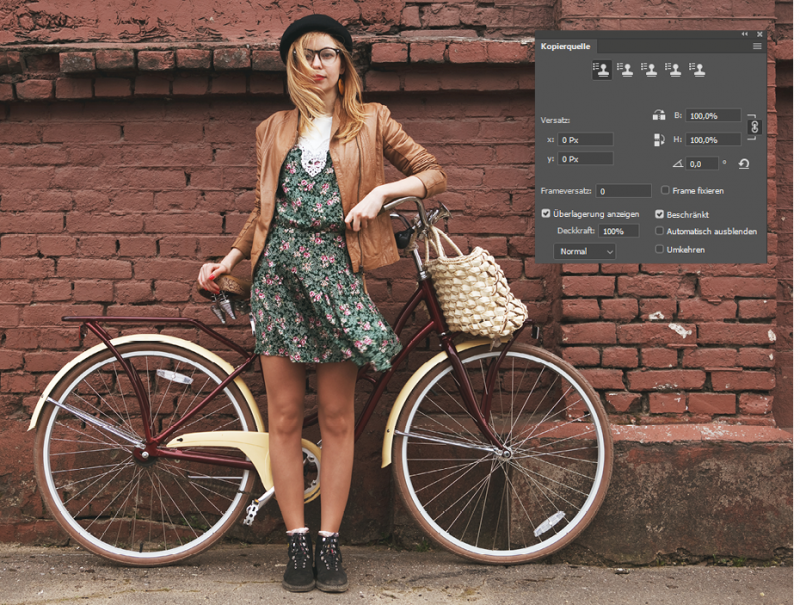This screenshot has height=605, width=800.
Task: Click the Deckkraft opacity field
Action: (619, 231)
